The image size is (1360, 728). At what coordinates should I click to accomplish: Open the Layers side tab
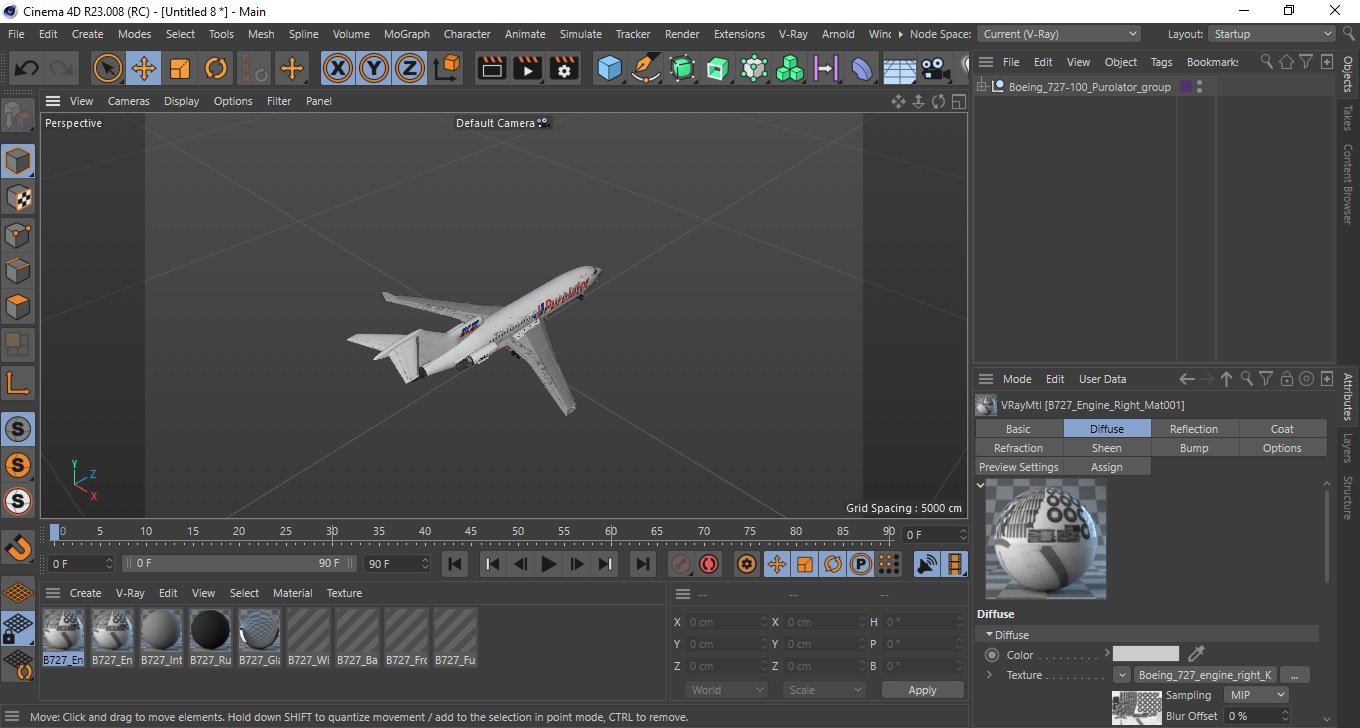coord(1348,447)
